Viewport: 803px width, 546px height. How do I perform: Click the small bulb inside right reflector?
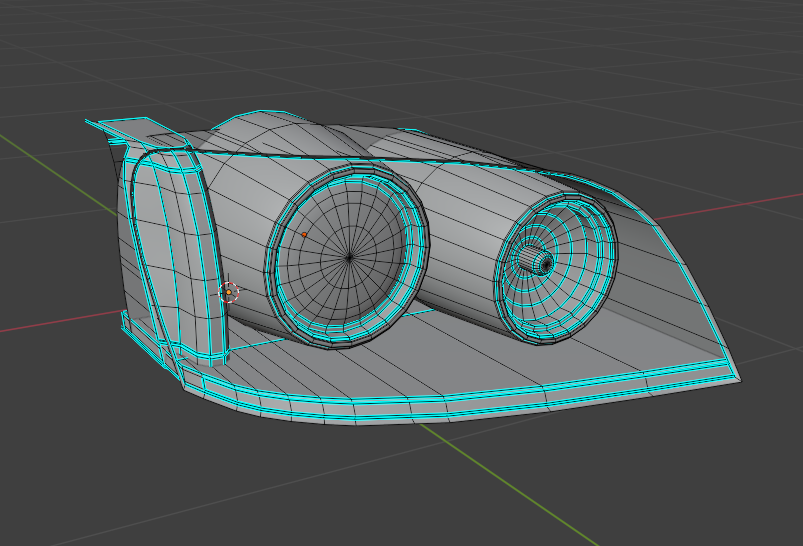[x=535, y=260]
